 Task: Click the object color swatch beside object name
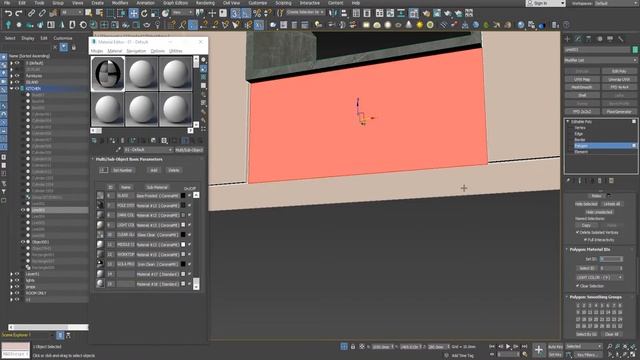coord(635,50)
